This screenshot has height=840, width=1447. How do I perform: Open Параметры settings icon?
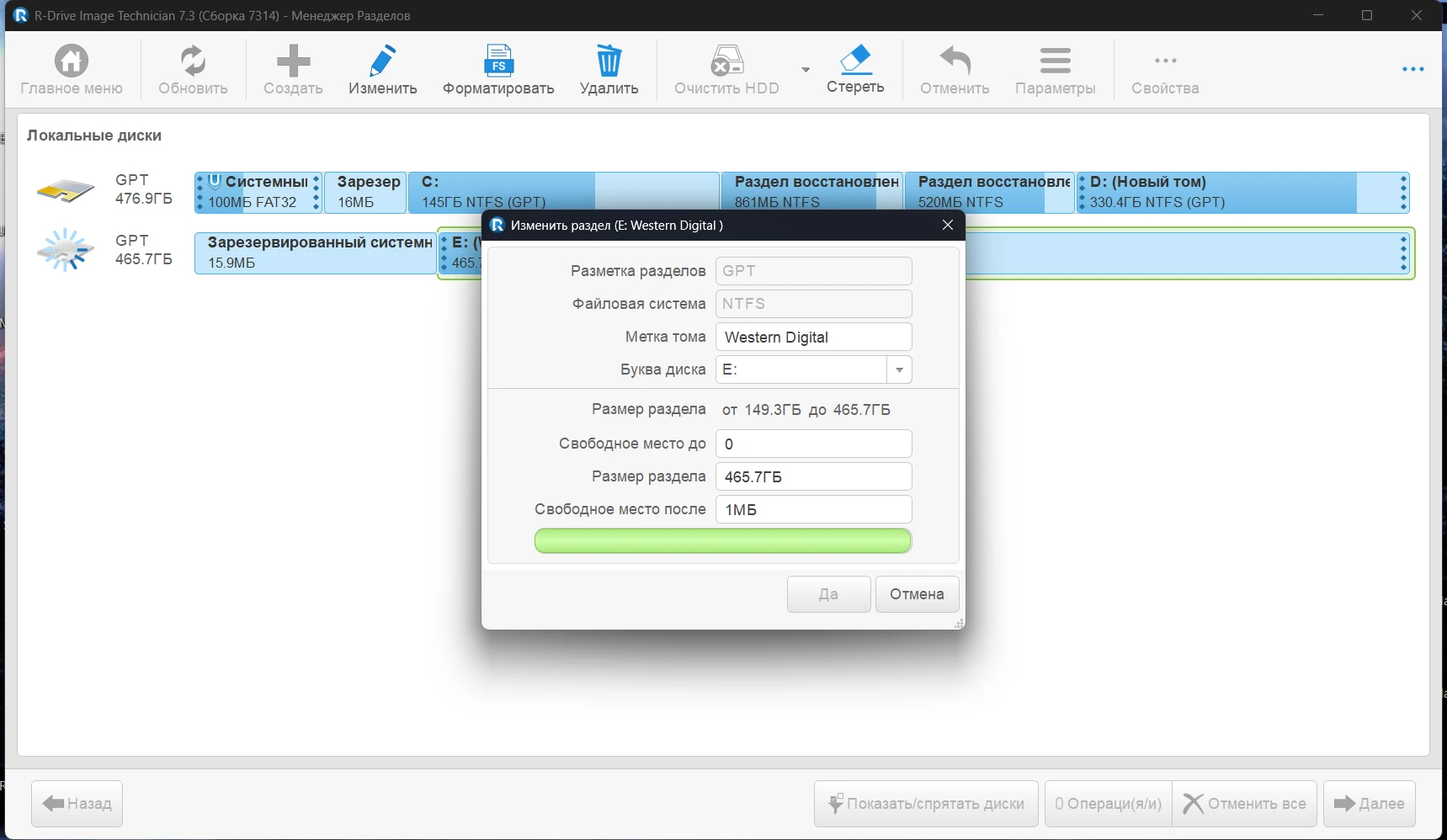[x=1055, y=61]
